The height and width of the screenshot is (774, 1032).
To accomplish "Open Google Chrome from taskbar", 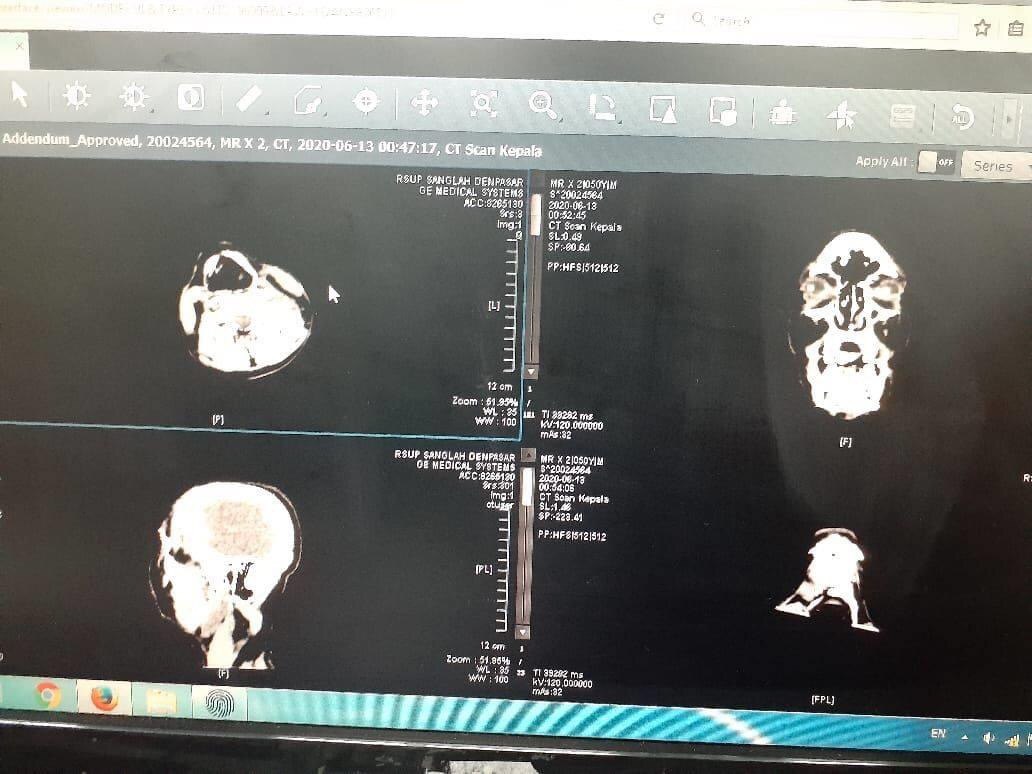I will click(x=48, y=695).
